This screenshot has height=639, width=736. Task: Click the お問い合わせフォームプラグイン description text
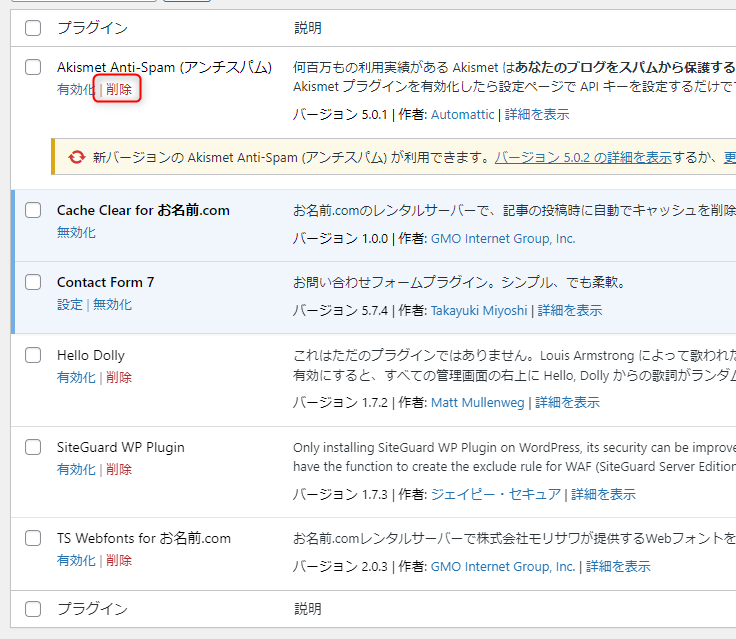coord(460,282)
